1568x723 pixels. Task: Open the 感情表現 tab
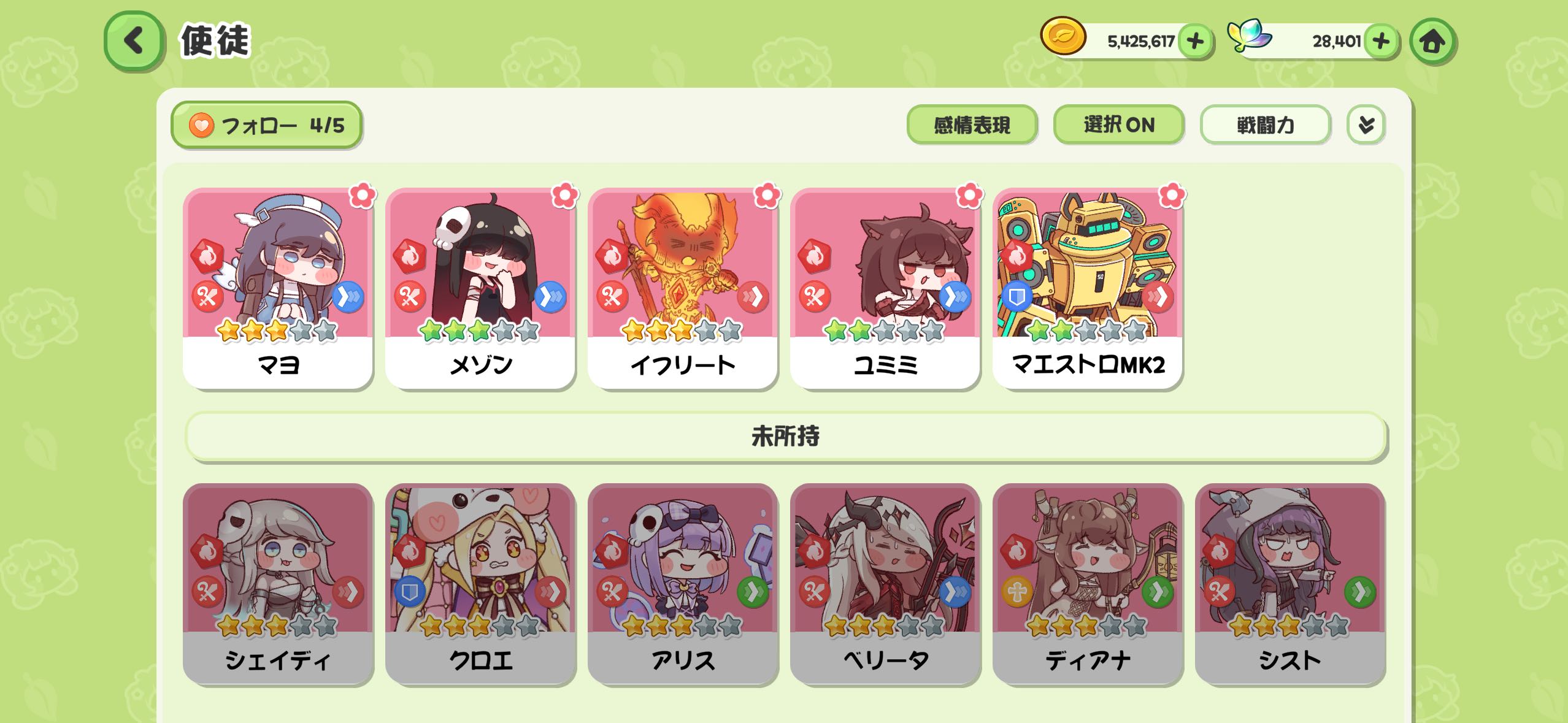click(x=972, y=125)
